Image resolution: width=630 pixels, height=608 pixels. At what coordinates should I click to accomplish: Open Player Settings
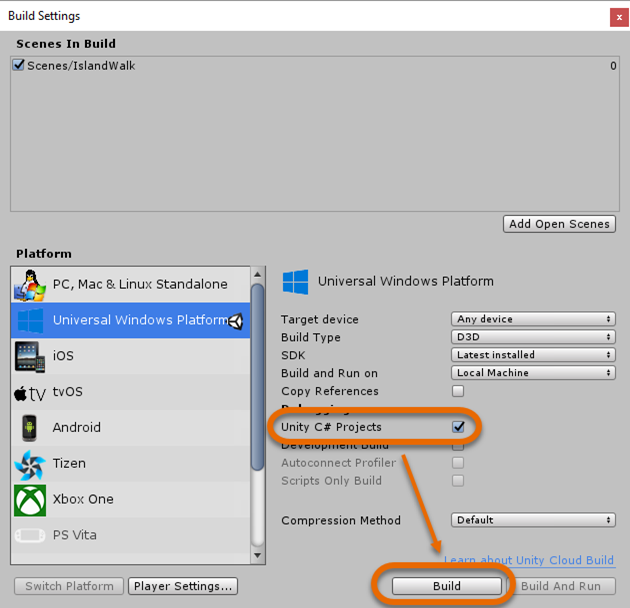pos(183,586)
